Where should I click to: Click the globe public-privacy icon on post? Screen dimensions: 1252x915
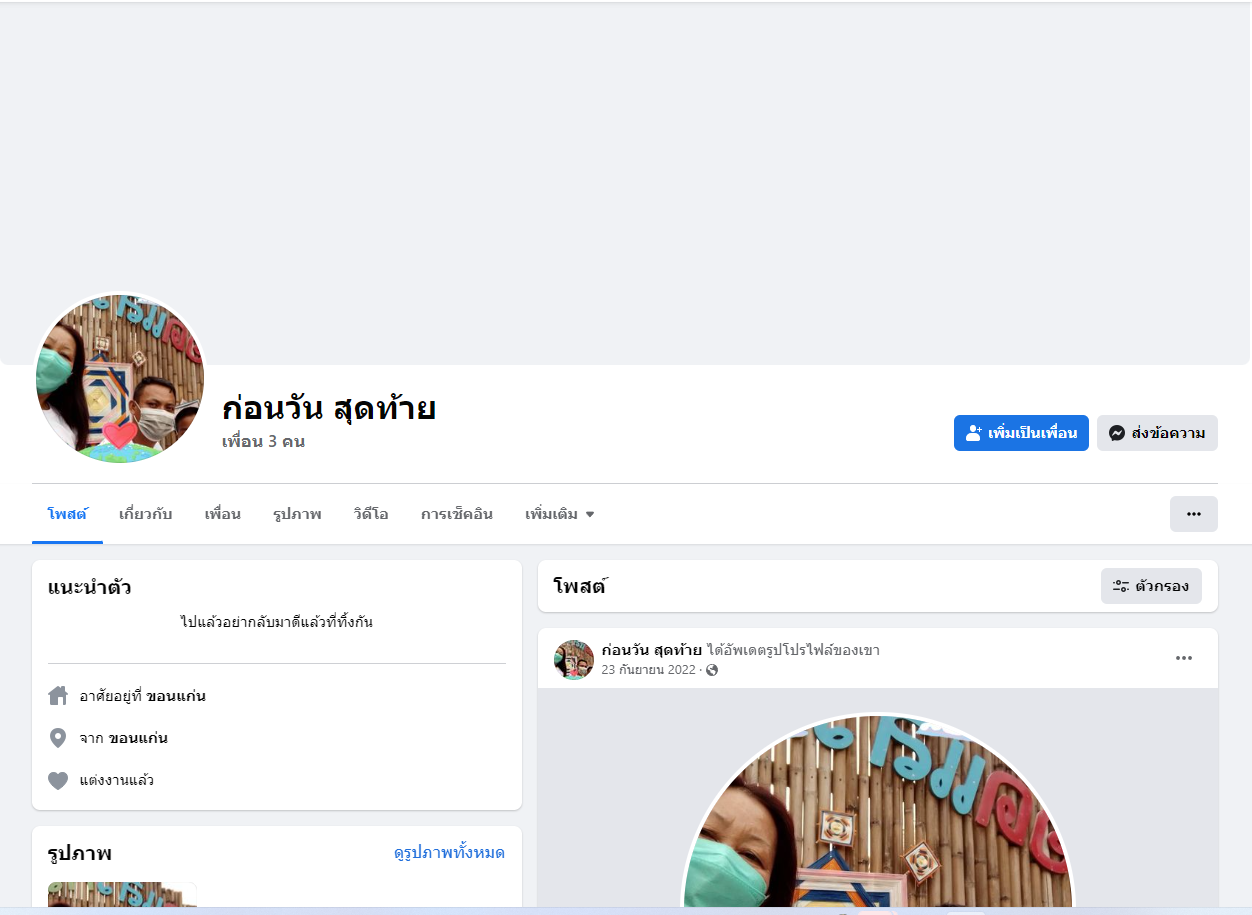[712, 670]
